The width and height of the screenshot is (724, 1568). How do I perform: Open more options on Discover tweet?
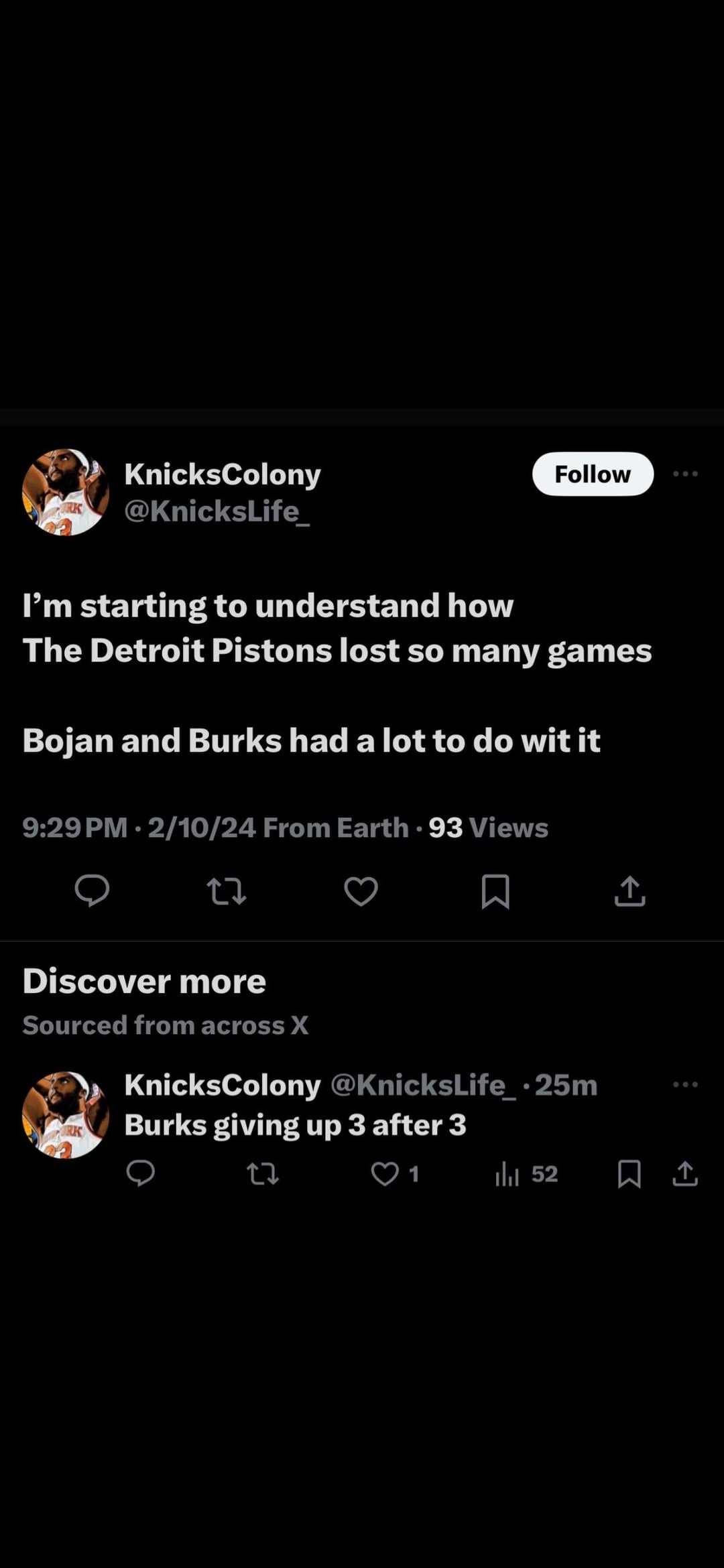click(x=685, y=1084)
